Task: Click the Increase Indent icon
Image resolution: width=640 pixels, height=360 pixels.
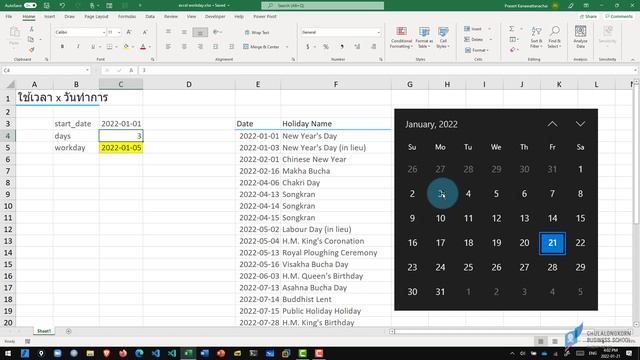Action: [x=231, y=47]
